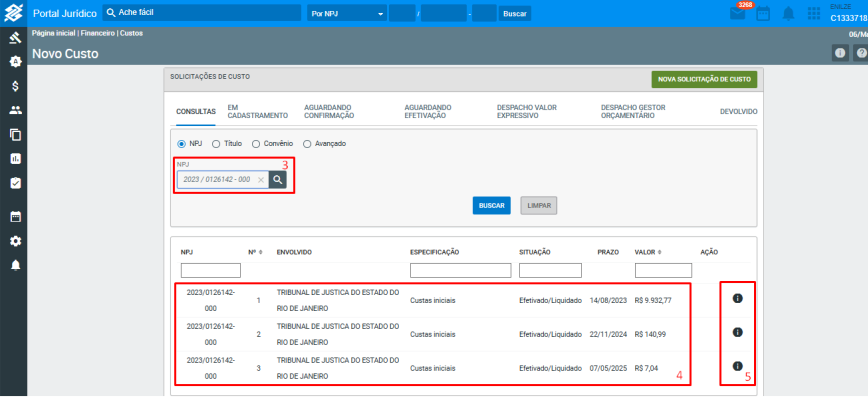
Task: Open the dollar sign Financeiro sidebar icon
Action: 16,86
